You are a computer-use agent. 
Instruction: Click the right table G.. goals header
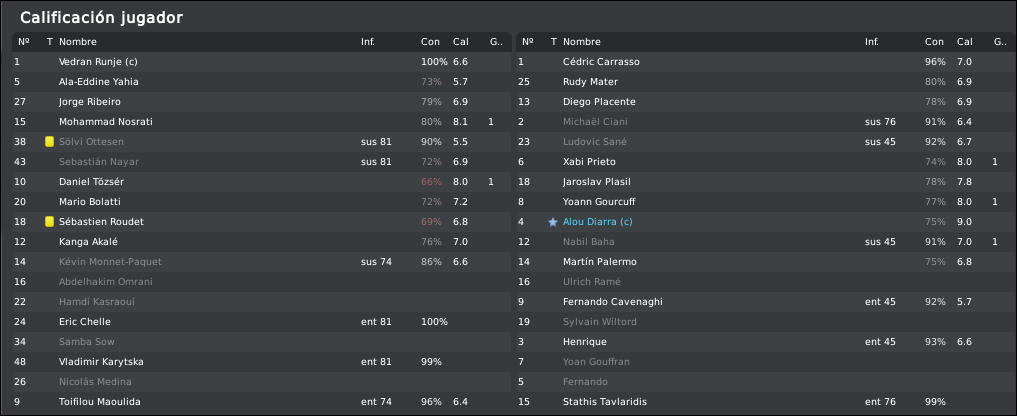pyautogui.click(x=999, y=42)
